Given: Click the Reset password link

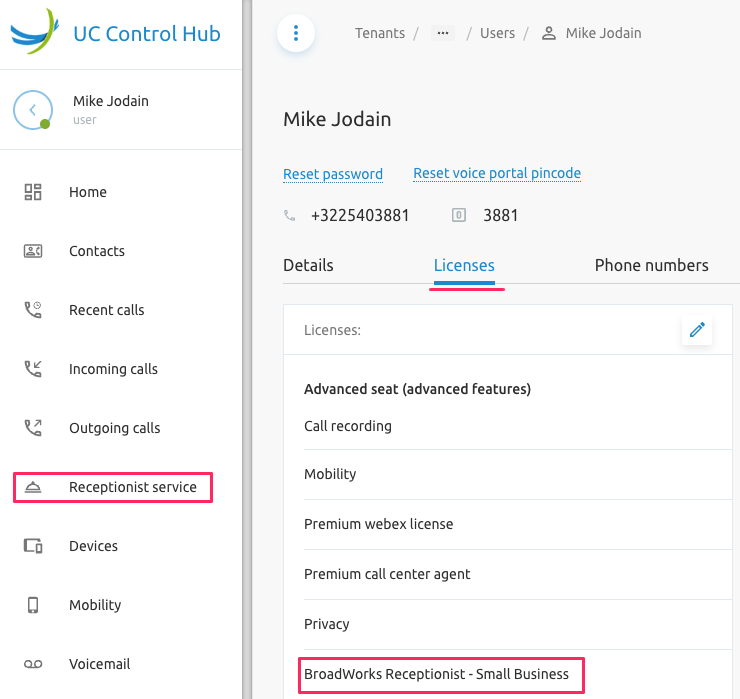Looking at the screenshot, I should click(x=333, y=174).
